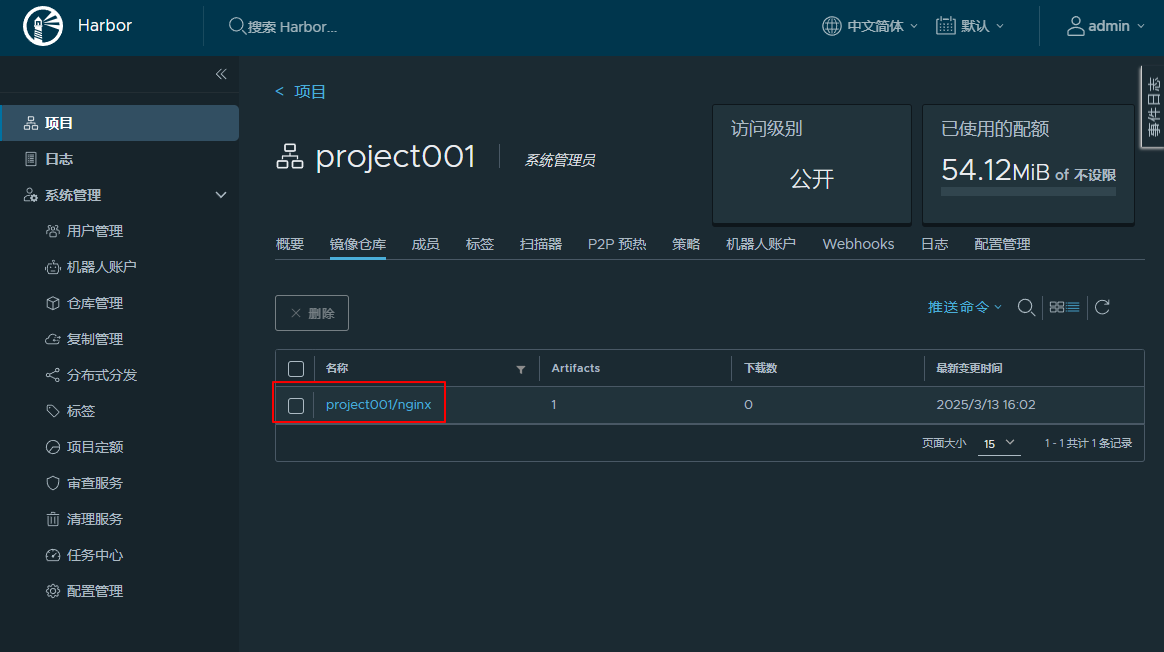Select the 镜像仓库 tab
1164x652 pixels.
point(358,244)
